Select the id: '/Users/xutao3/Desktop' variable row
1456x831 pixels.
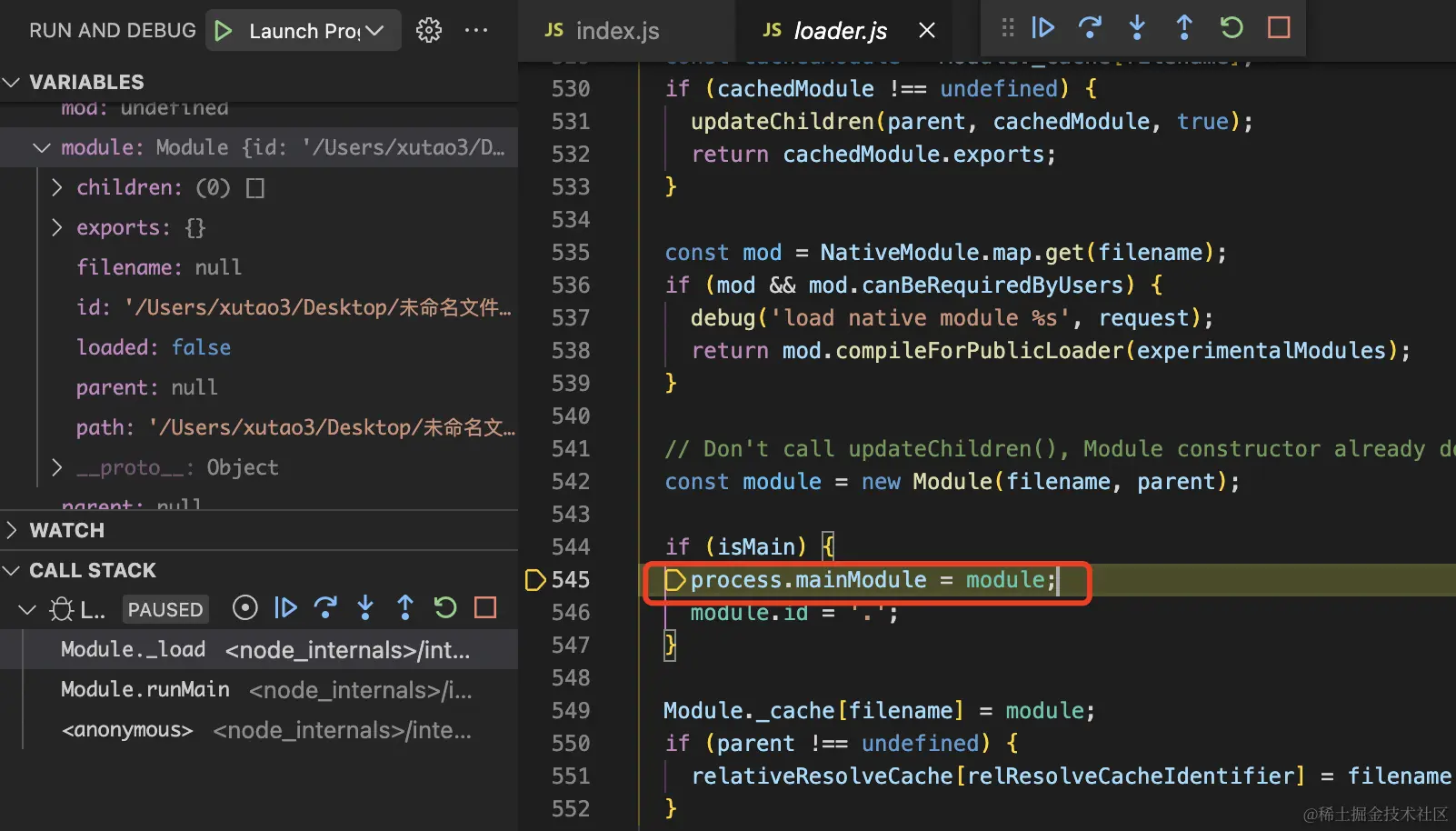pyautogui.click(x=259, y=307)
